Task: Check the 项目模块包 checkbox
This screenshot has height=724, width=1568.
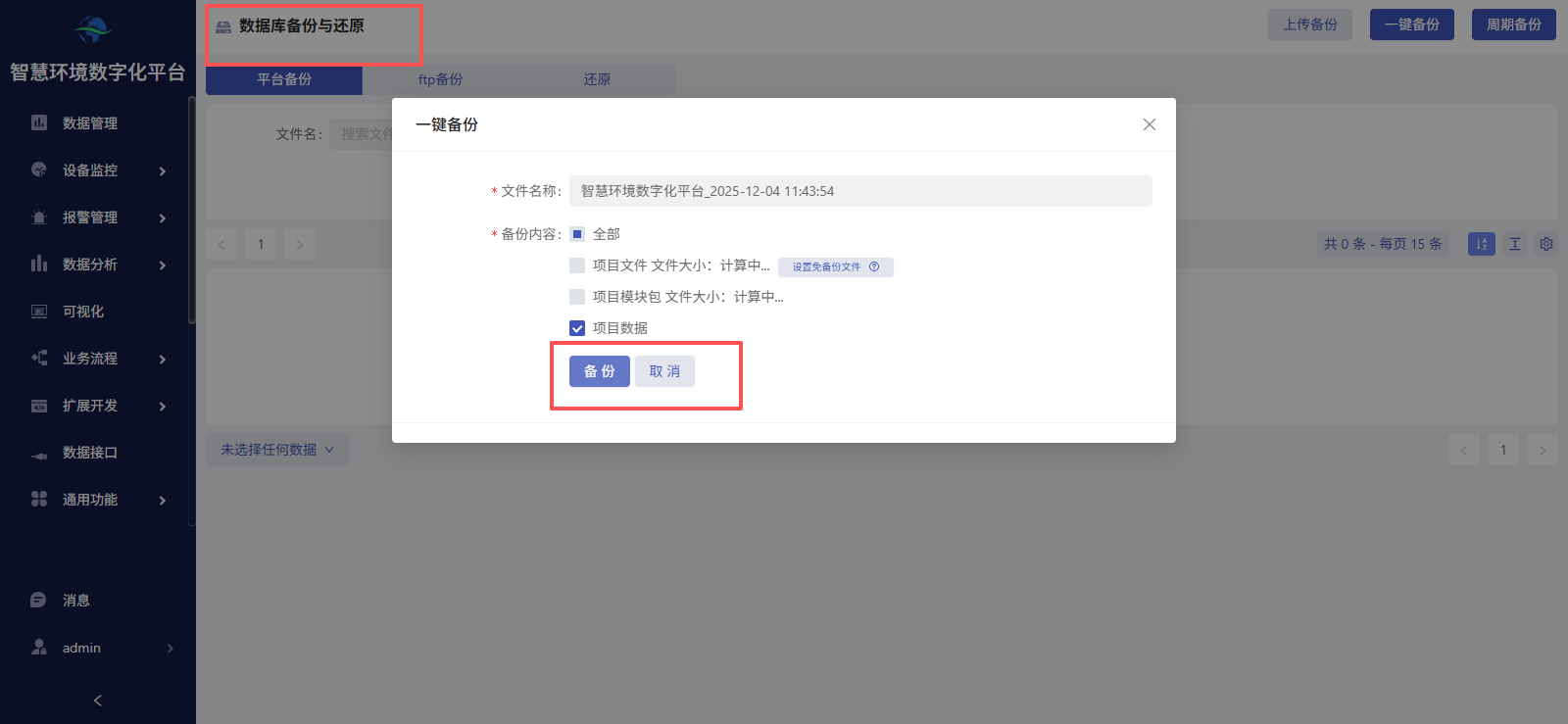Action: 577,297
